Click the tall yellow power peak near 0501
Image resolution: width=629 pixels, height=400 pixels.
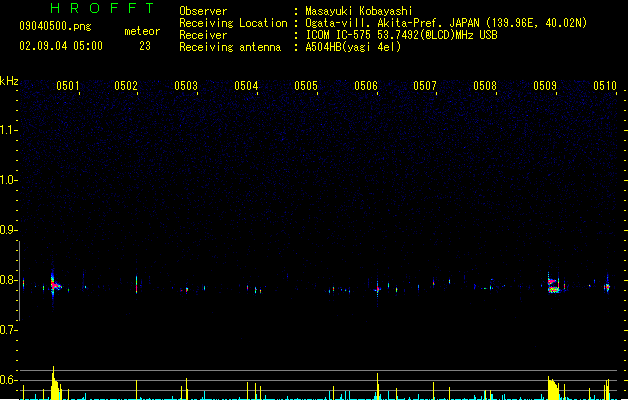(54, 384)
